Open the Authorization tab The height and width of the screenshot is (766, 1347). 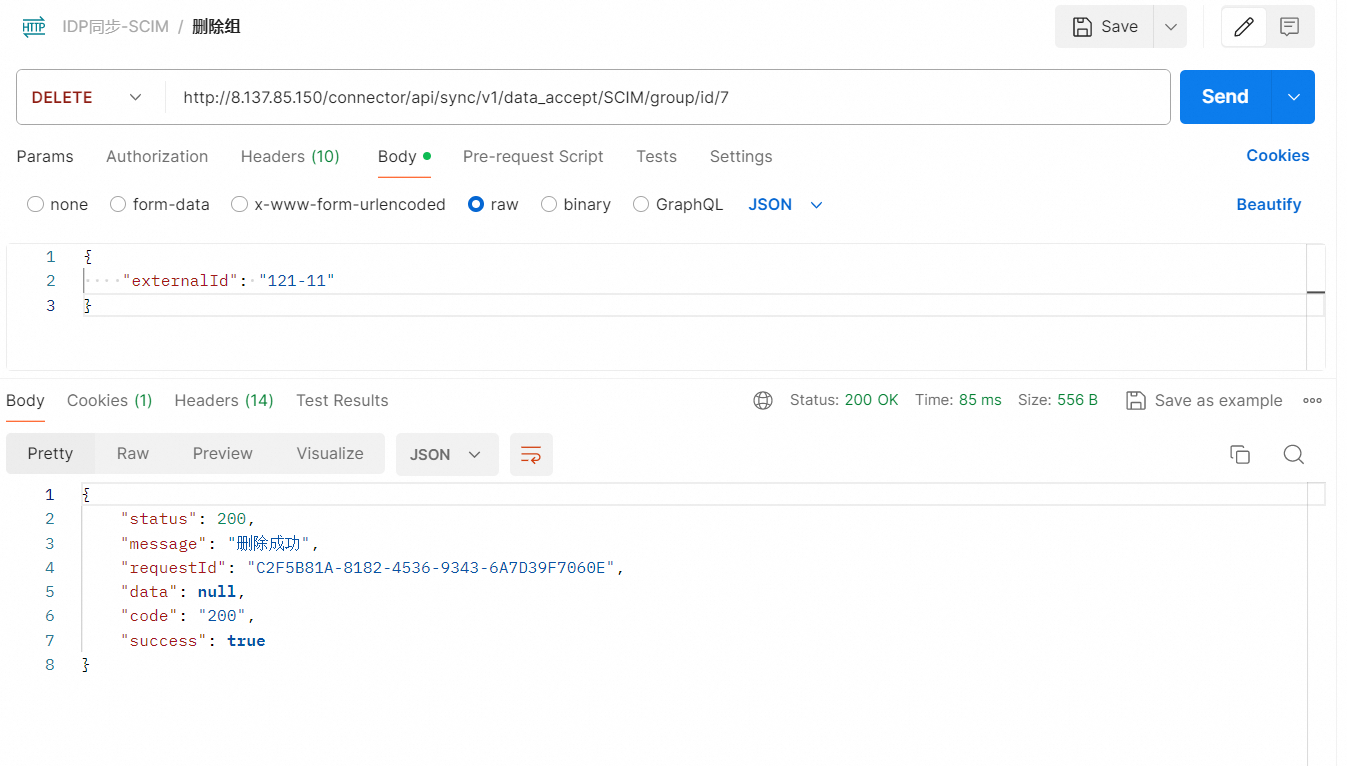click(x=157, y=156)
